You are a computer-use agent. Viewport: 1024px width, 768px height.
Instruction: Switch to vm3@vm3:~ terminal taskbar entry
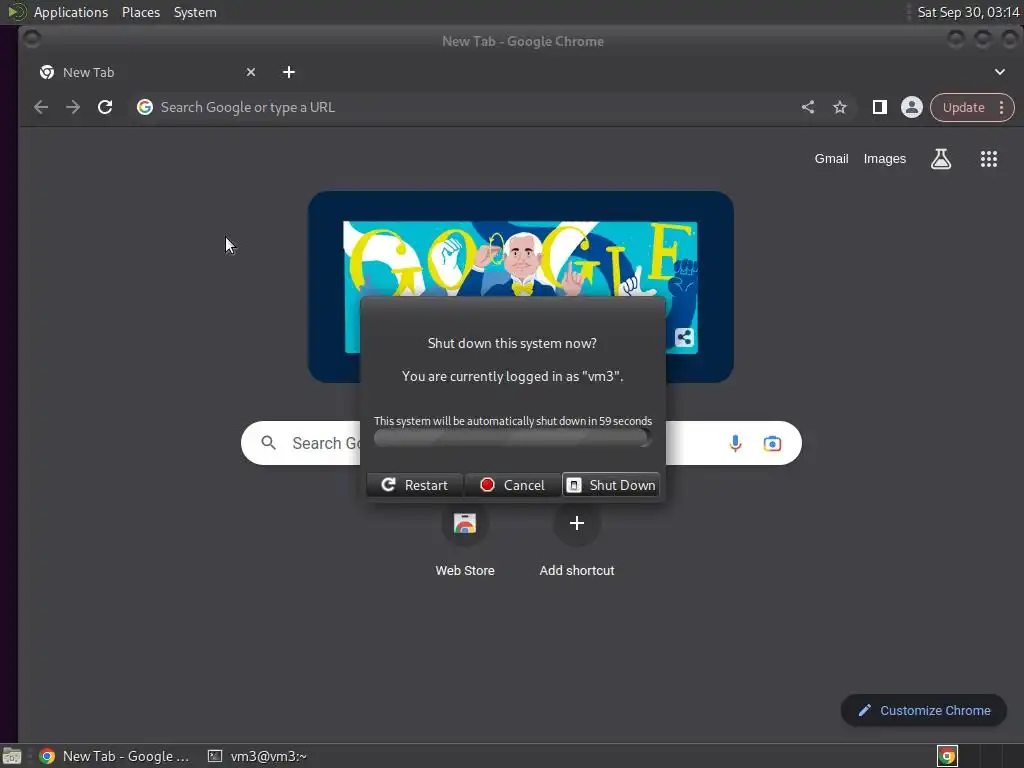point(257,756)
